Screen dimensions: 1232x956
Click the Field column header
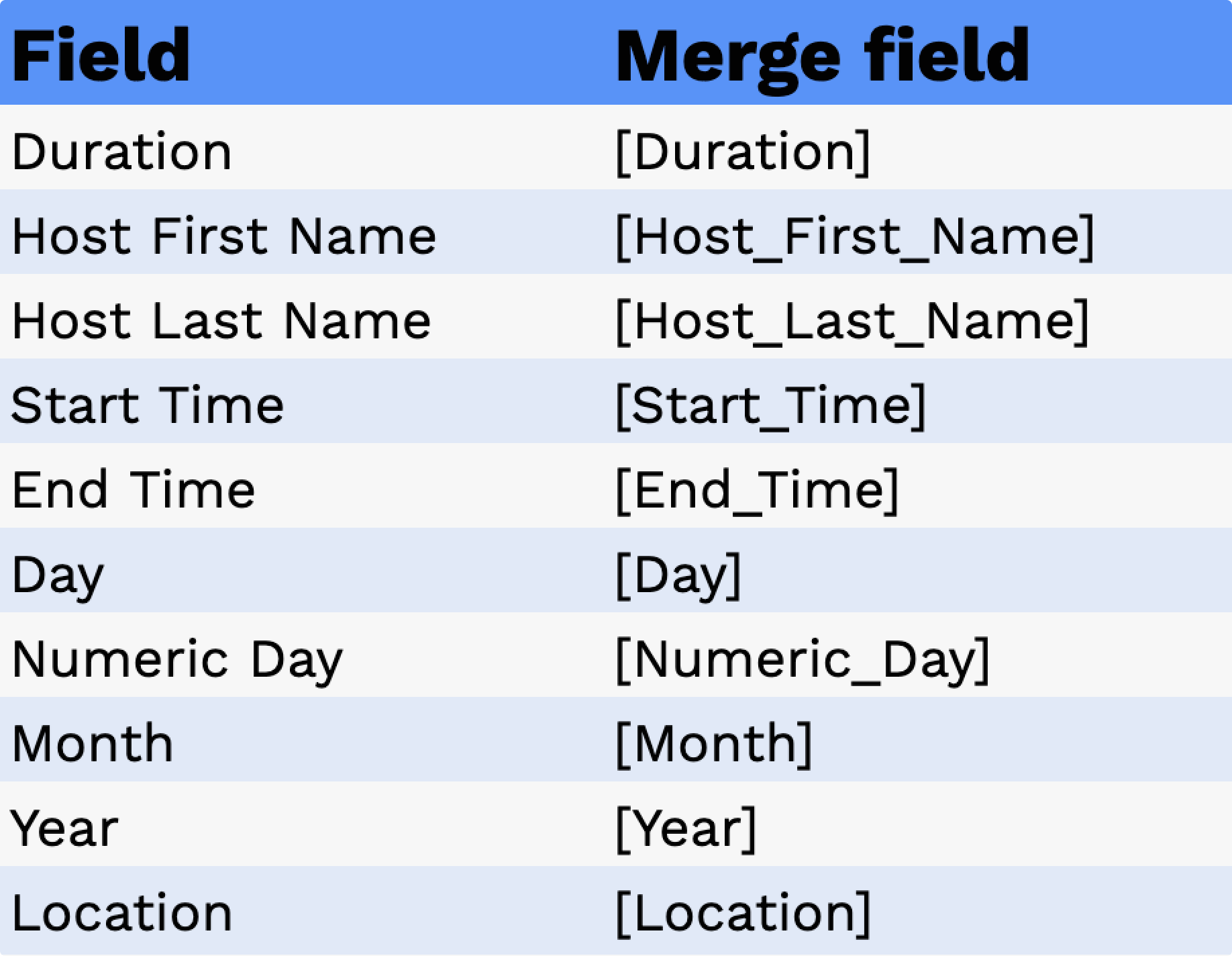[x=101, y=55]
